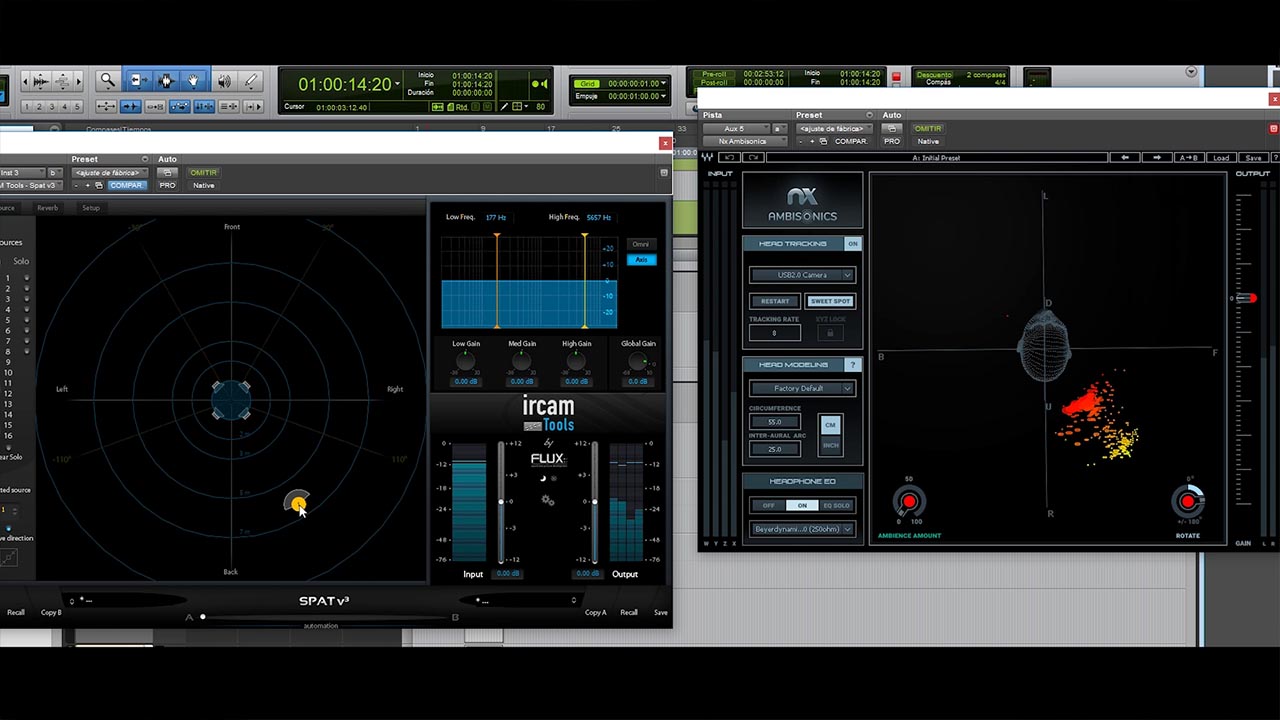Open the Factory Default head model dropdown
The image size is (1280, 720).
tap(802, 388)
